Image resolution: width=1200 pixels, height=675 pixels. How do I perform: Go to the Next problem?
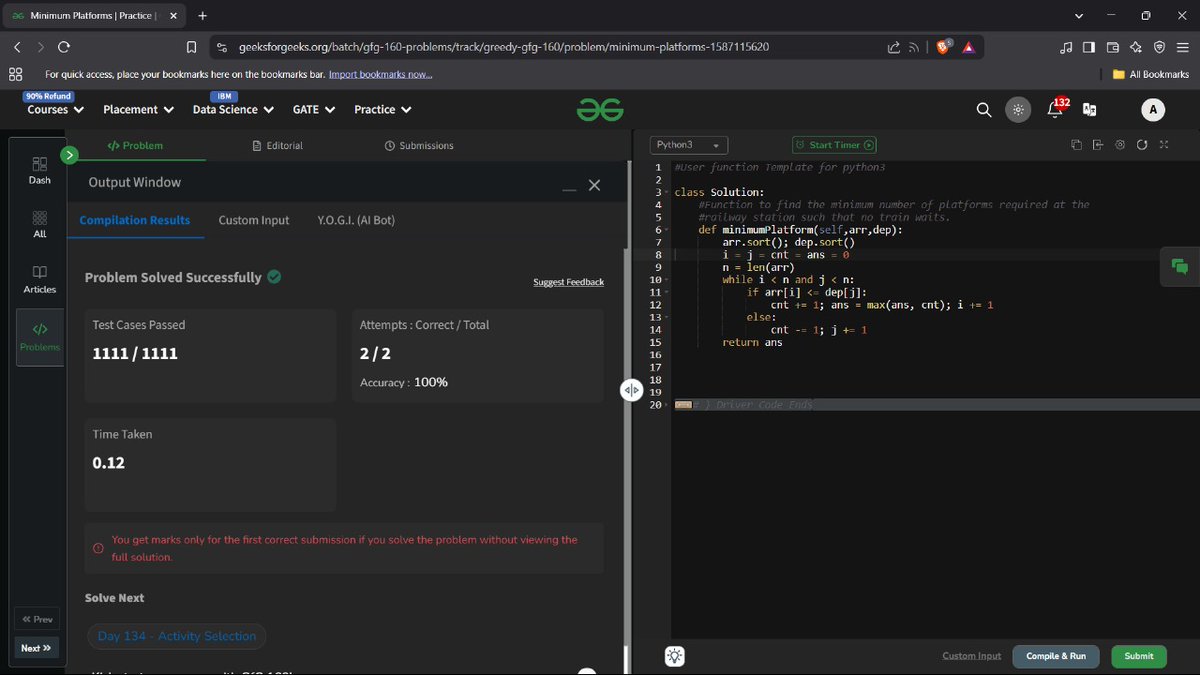(37, 648)
